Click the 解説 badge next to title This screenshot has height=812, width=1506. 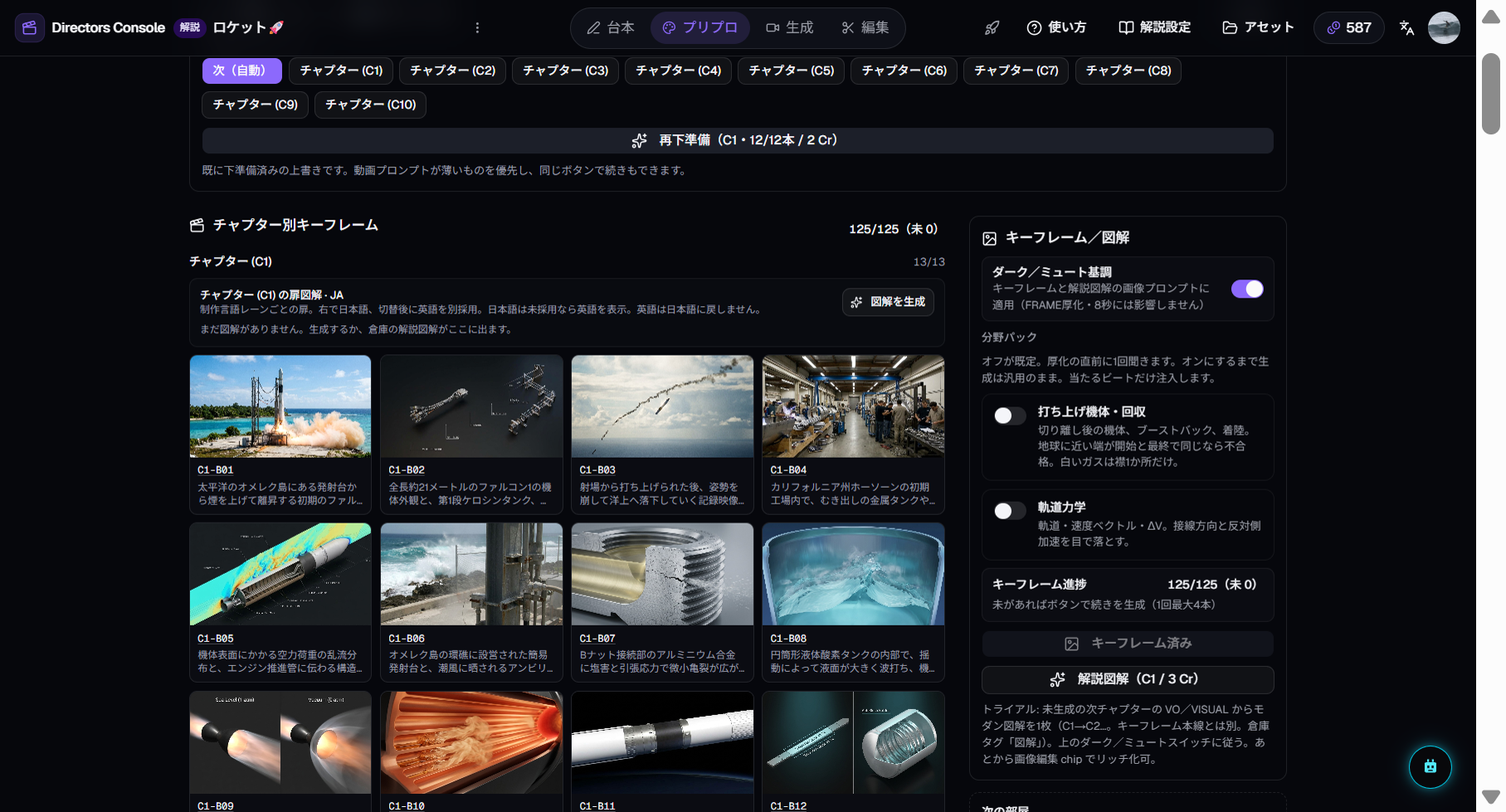click(190, 27)
